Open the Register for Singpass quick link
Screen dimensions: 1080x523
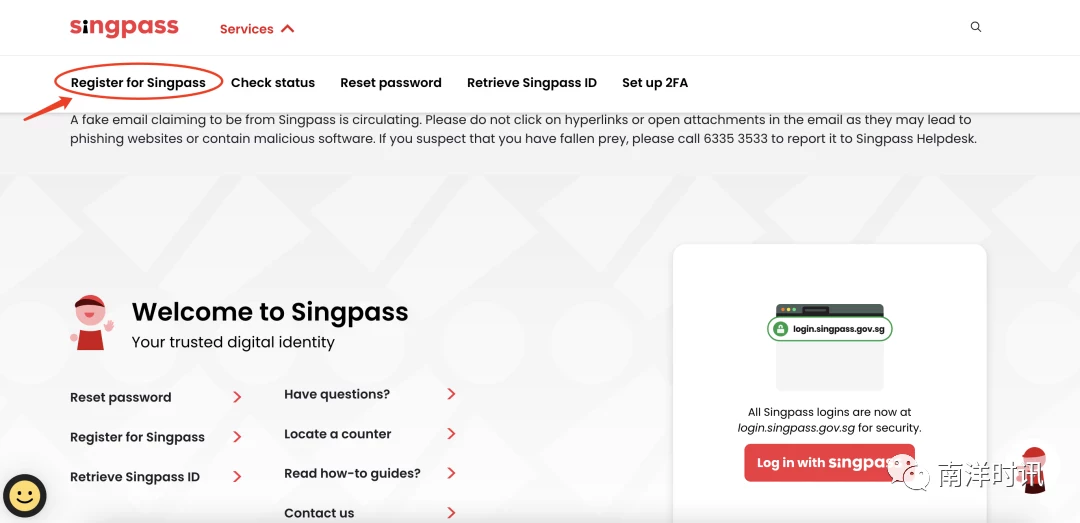pyautogui.click(x=137, y=437)
